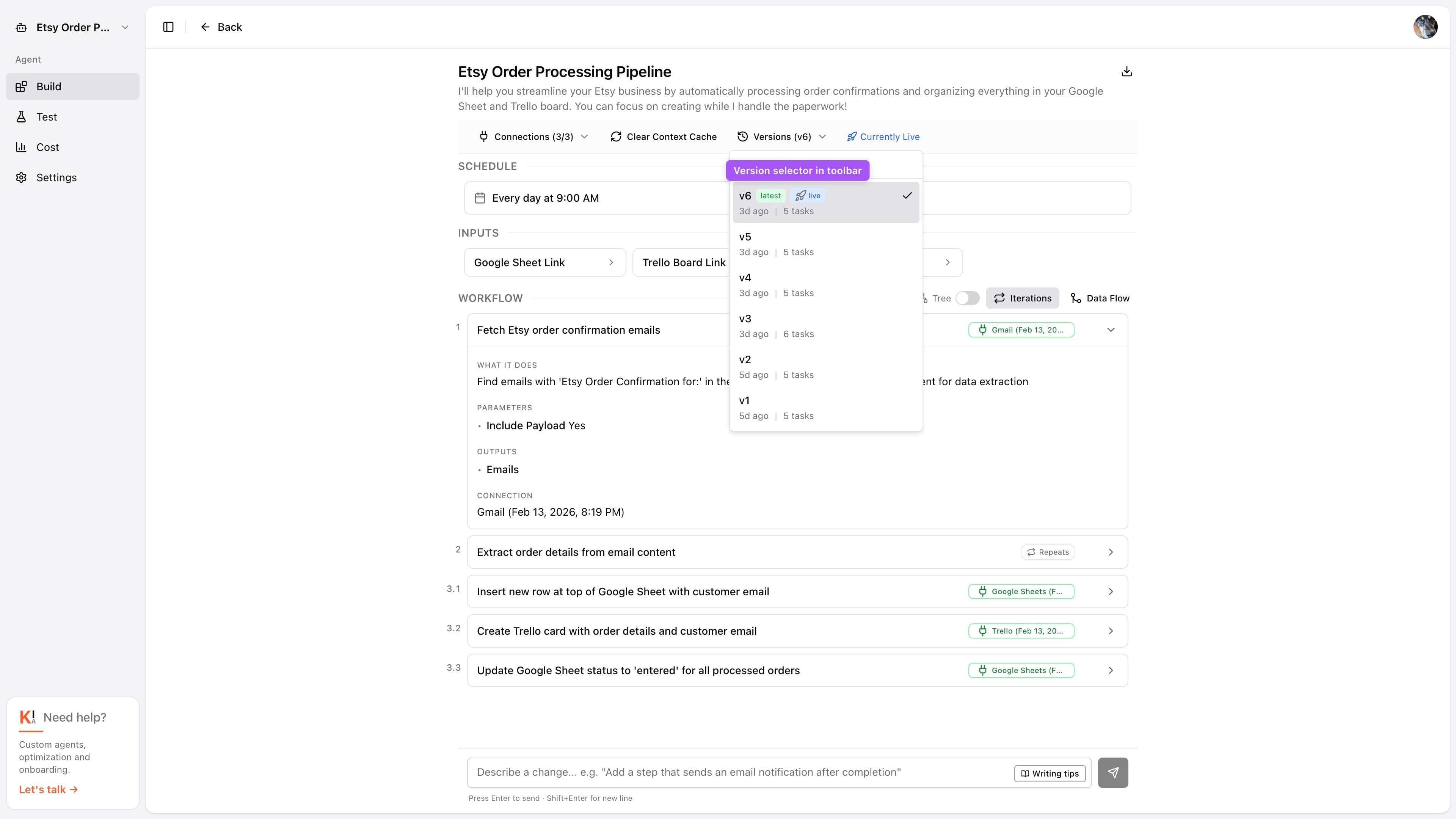Viewport: 1456px width, 819px height.
Task: Open the Test section in the sidebar
Action: 46,117
